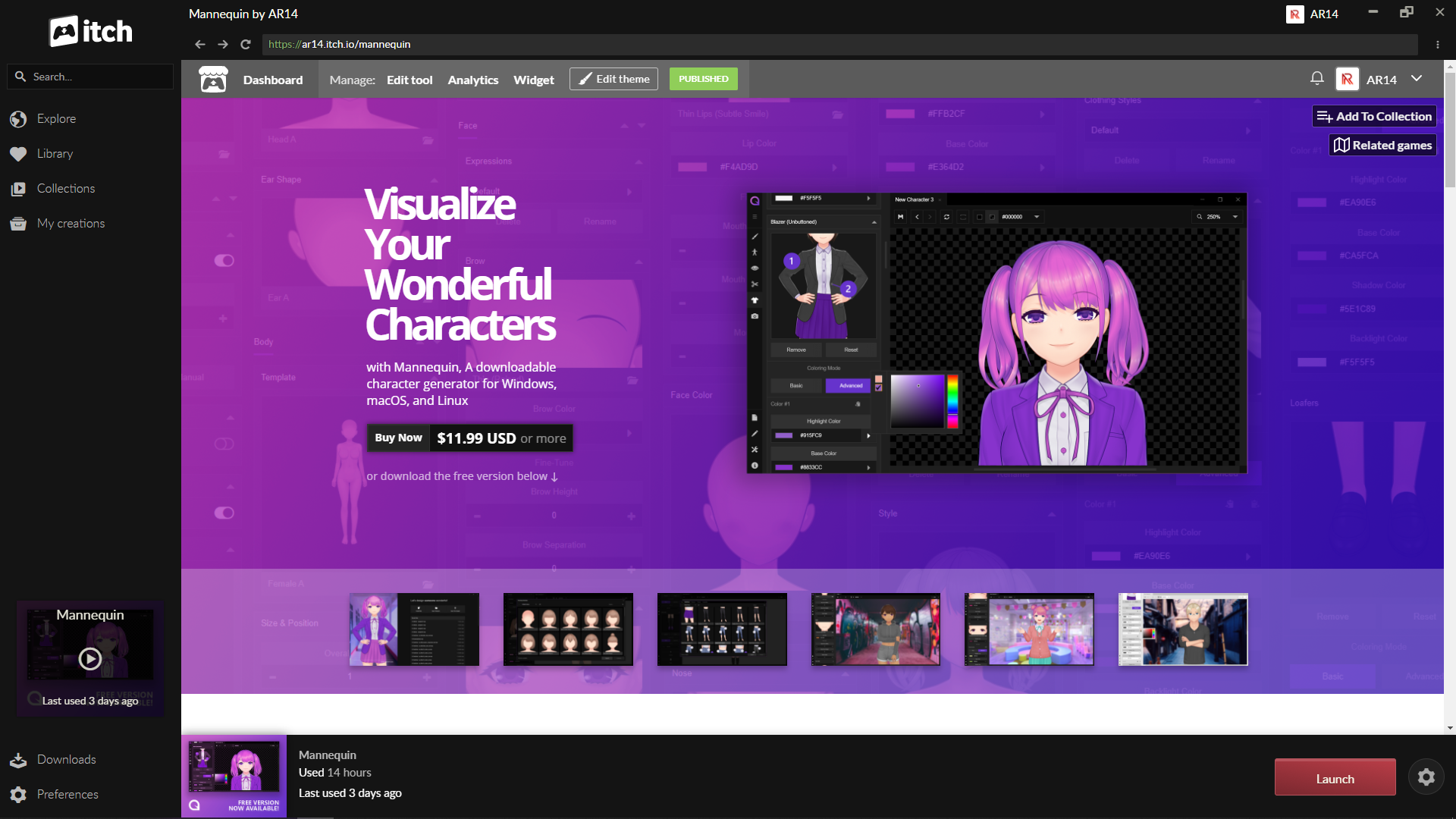Screen dimensions: 1456x819
Task: Click the AR14 avatar in title bar
Action: [x=1295, y=14]
